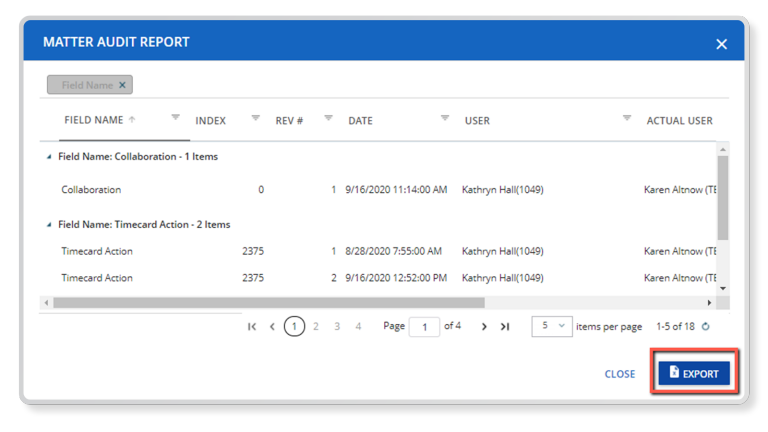Image resolution: width=768 pixels, height=432 pixels.
Task: Click the Close link
Action: point(619,374)
